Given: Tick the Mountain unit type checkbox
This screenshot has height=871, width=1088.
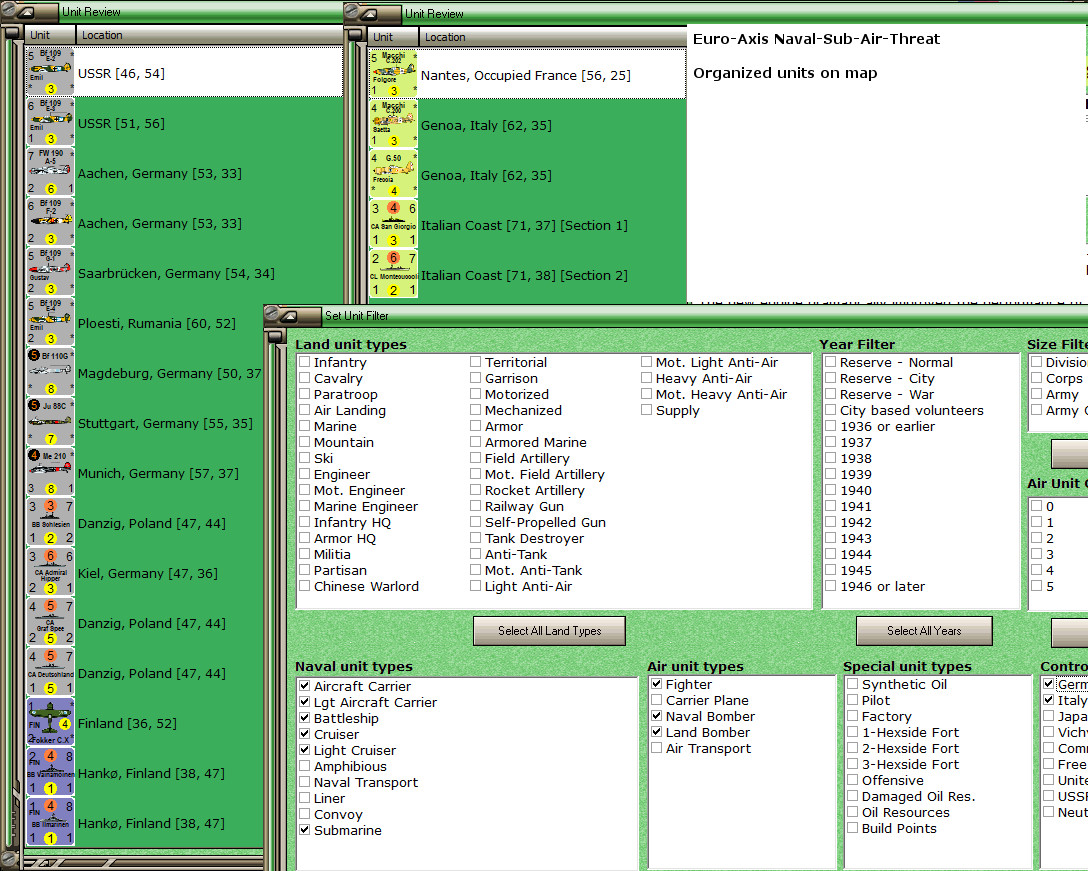Looking at the screenshot, I should coord(304,441).
